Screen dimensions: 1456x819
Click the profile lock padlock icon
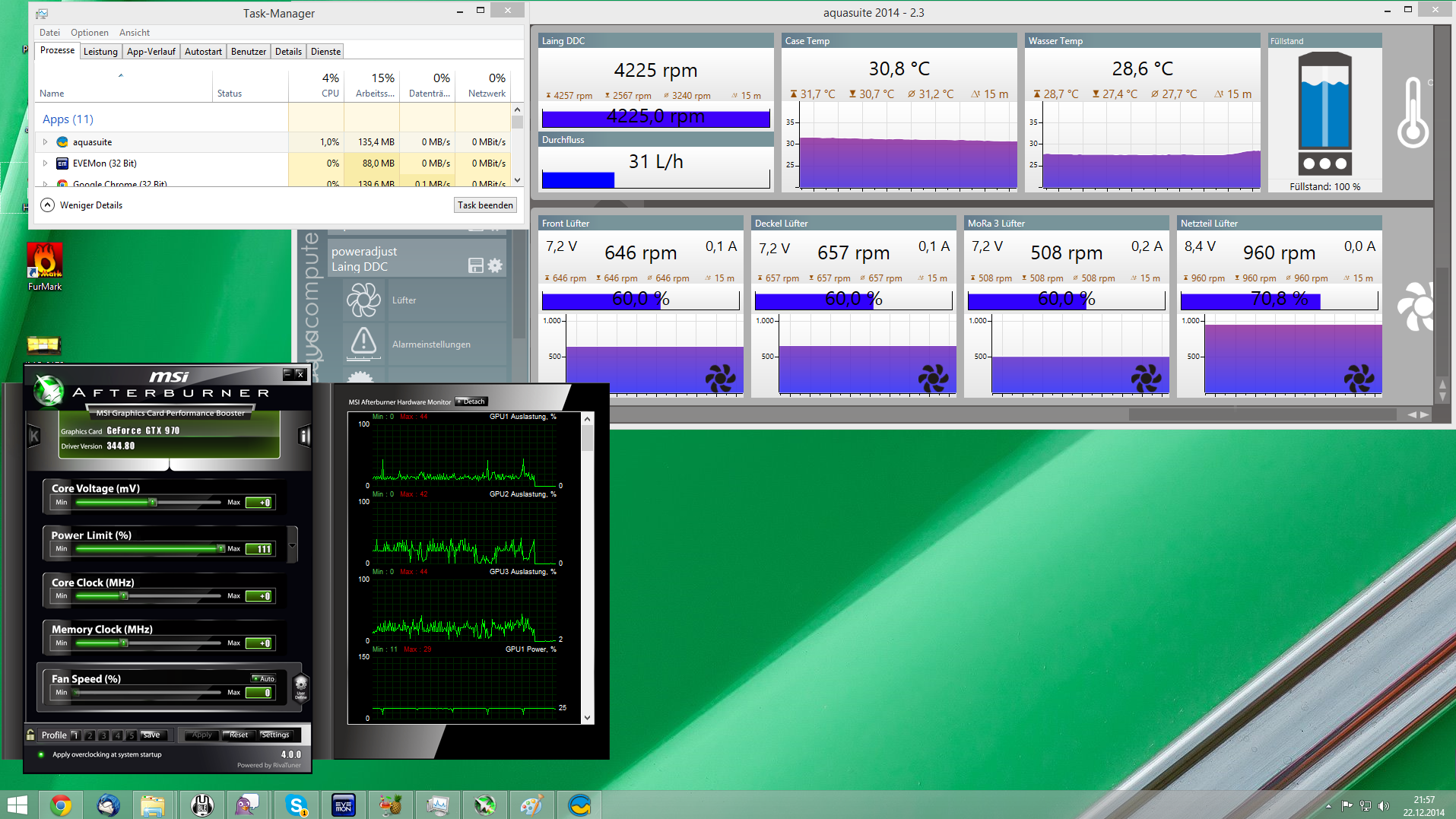[30, 735]
